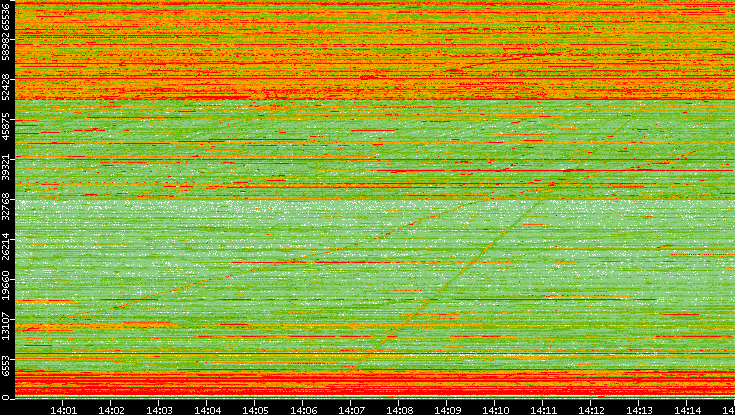This screenshot has width=735, height=415.
Task: Click the 0 value on vertical axis
Action: (x=5, y=398)
